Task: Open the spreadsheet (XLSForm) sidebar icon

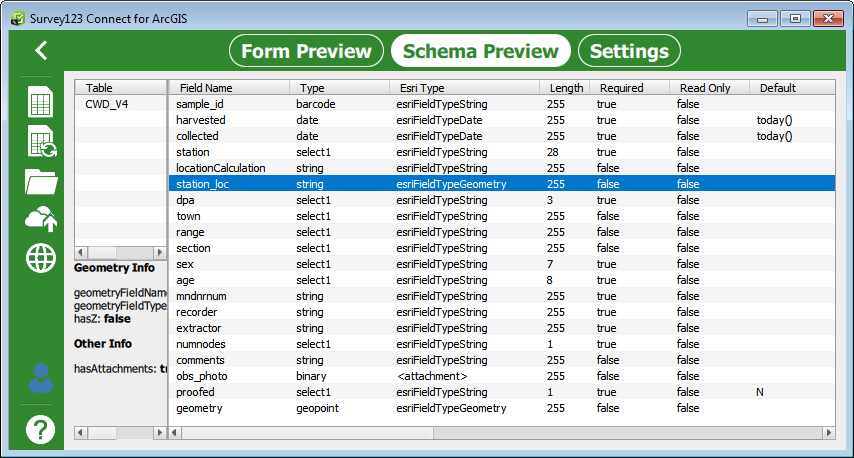Action: tap(41, 102)
